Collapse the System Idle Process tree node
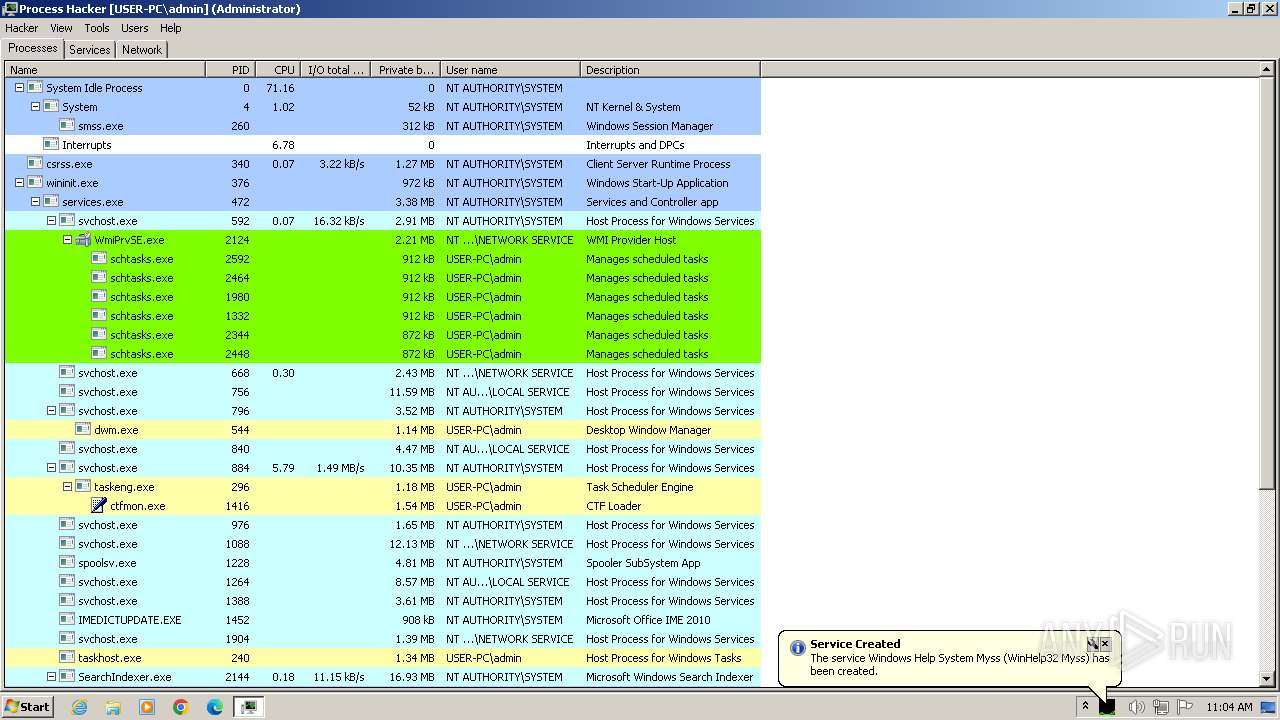 [x=19, y=88]
